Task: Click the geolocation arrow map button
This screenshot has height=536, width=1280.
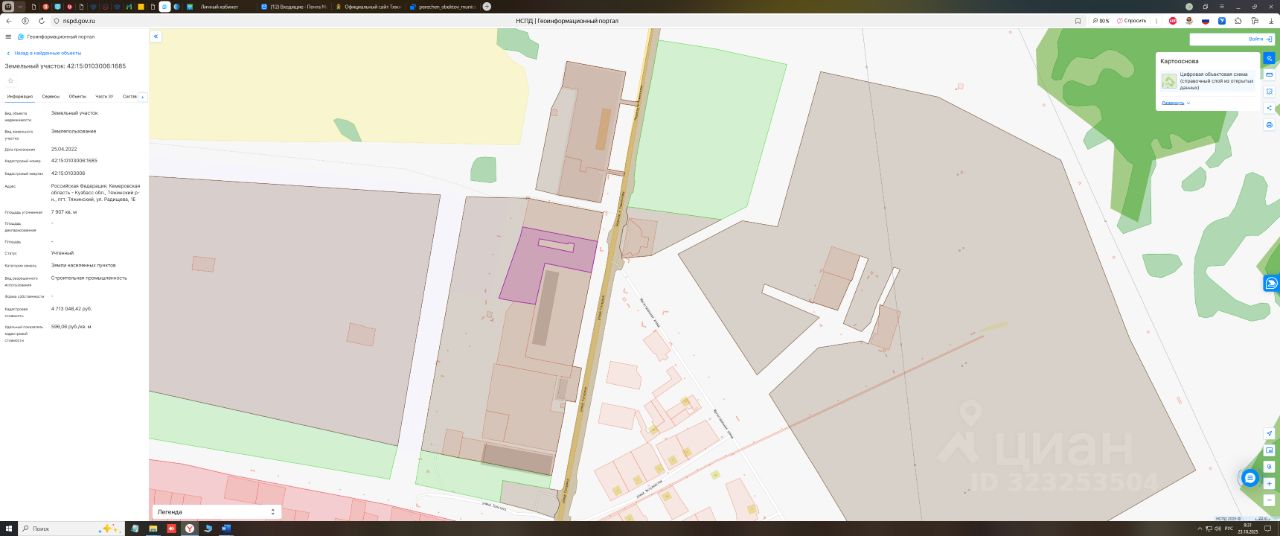Action: (x=1269, y=433)
